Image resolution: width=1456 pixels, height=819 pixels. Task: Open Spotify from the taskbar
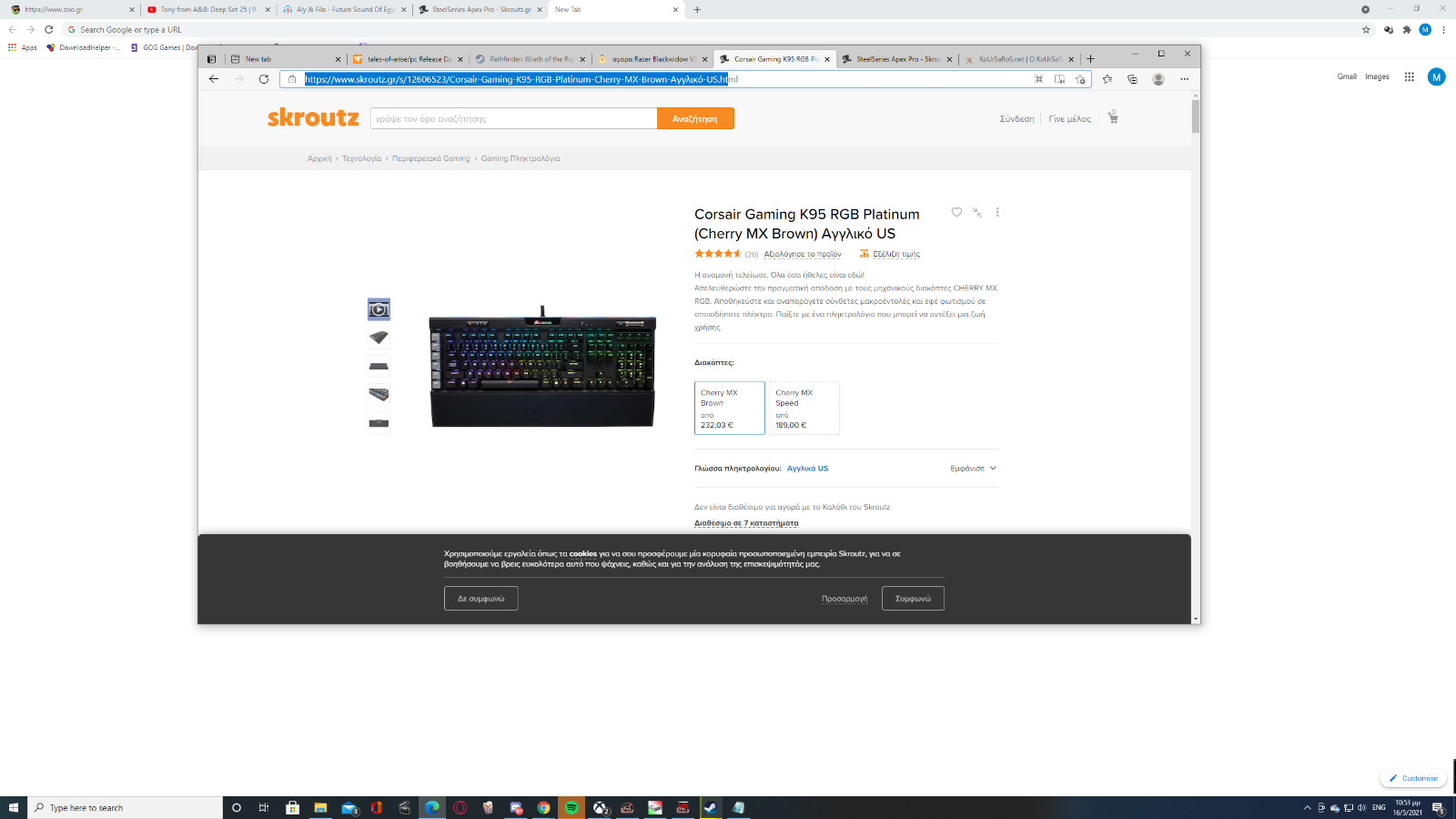pyautogui.click(x=571, y=807)
